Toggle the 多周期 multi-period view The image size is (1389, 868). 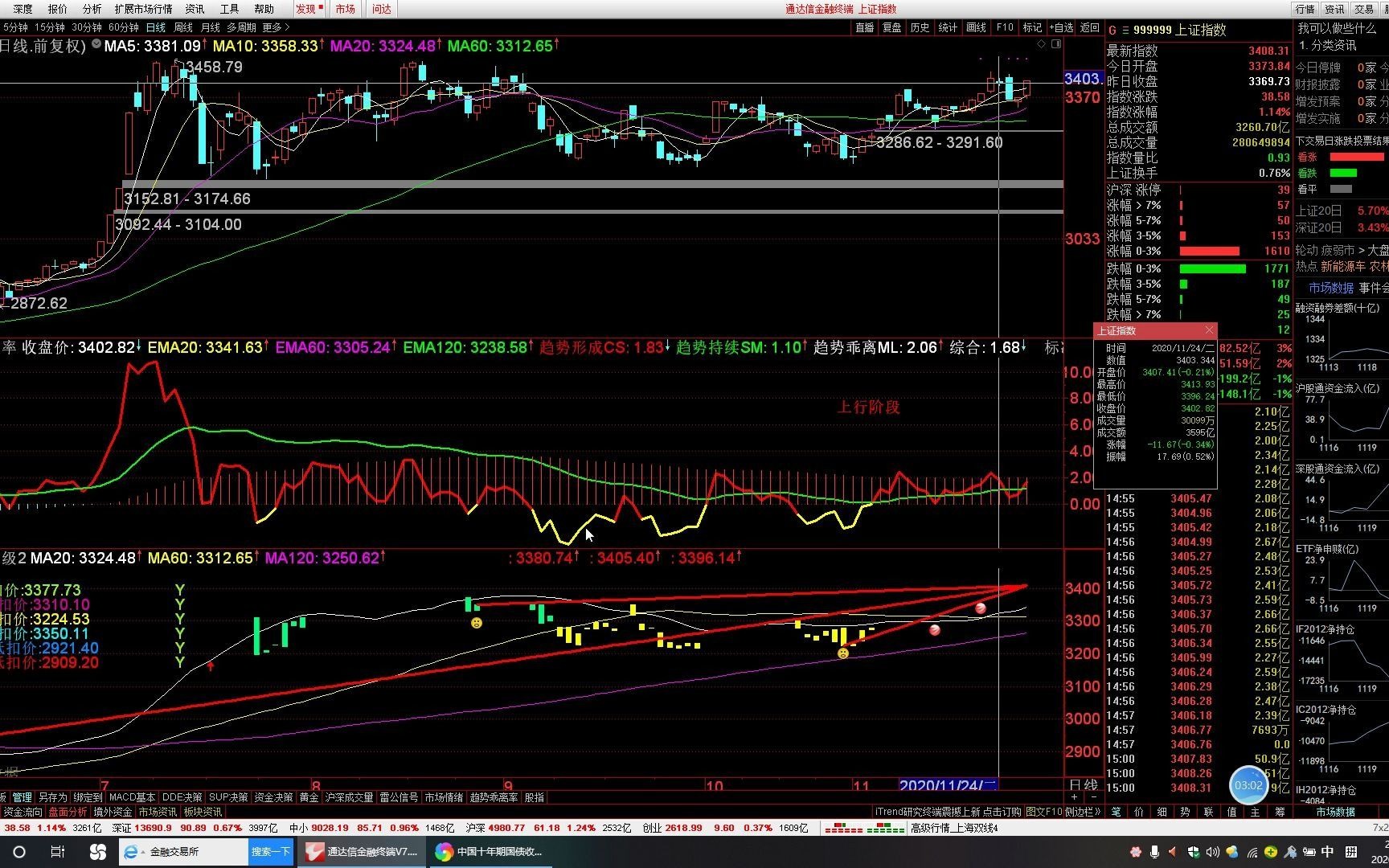click(x=241, y=27)
